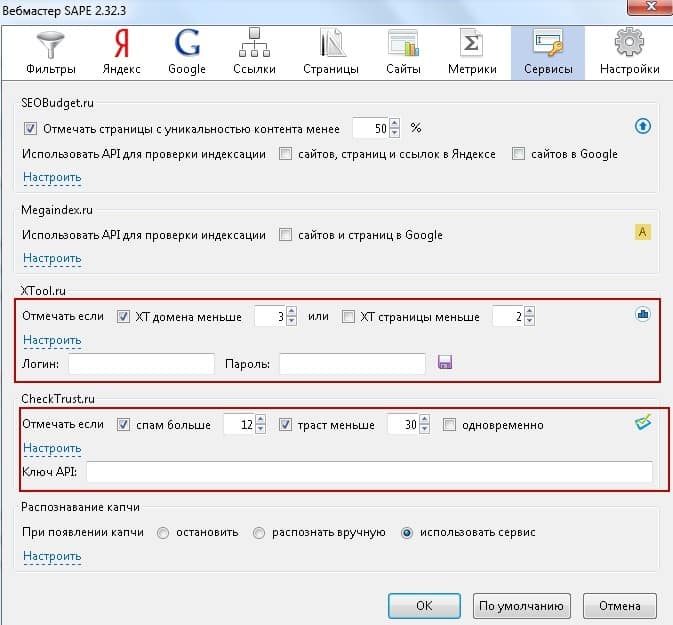Select остановить captcha option
Screen dimensions: 673x625
coord(163,533)
